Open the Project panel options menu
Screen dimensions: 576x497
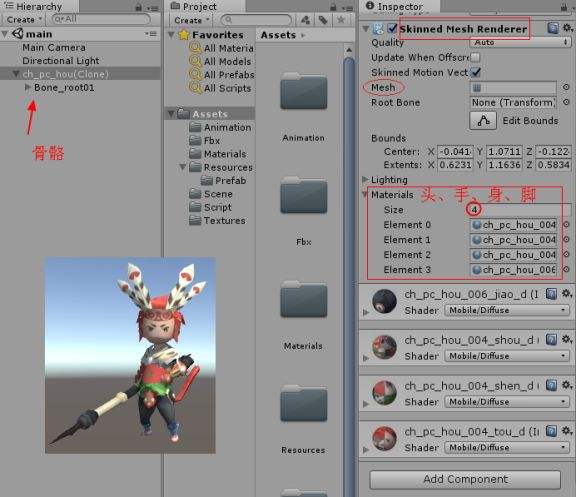click(x=347, y=8)
